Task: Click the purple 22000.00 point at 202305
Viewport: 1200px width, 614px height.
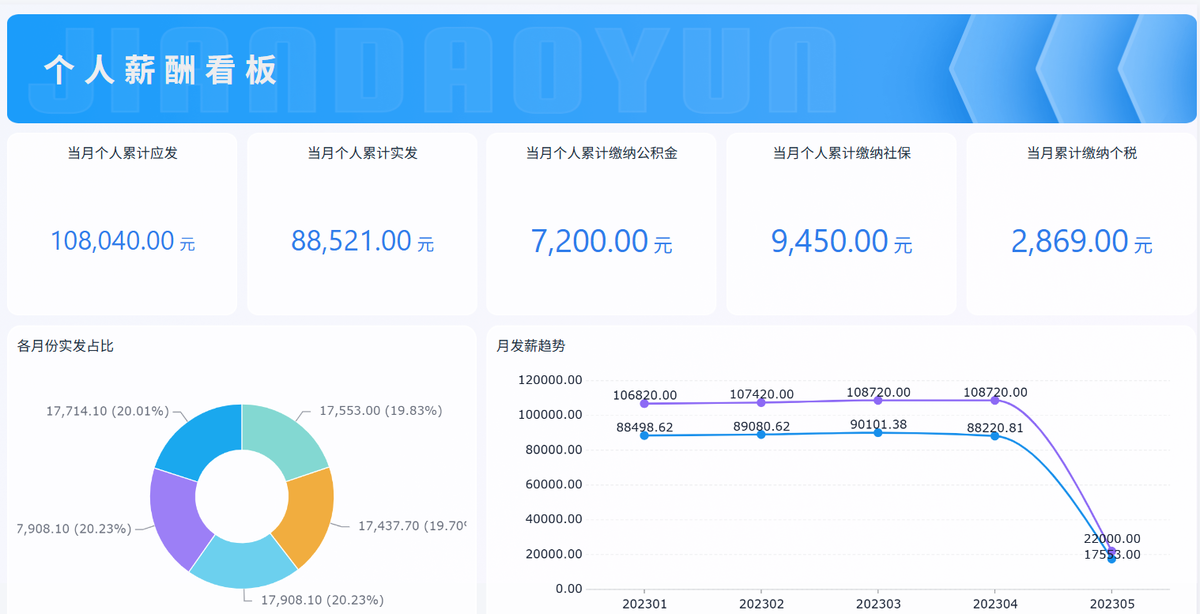Action: tap(1111, 549)
